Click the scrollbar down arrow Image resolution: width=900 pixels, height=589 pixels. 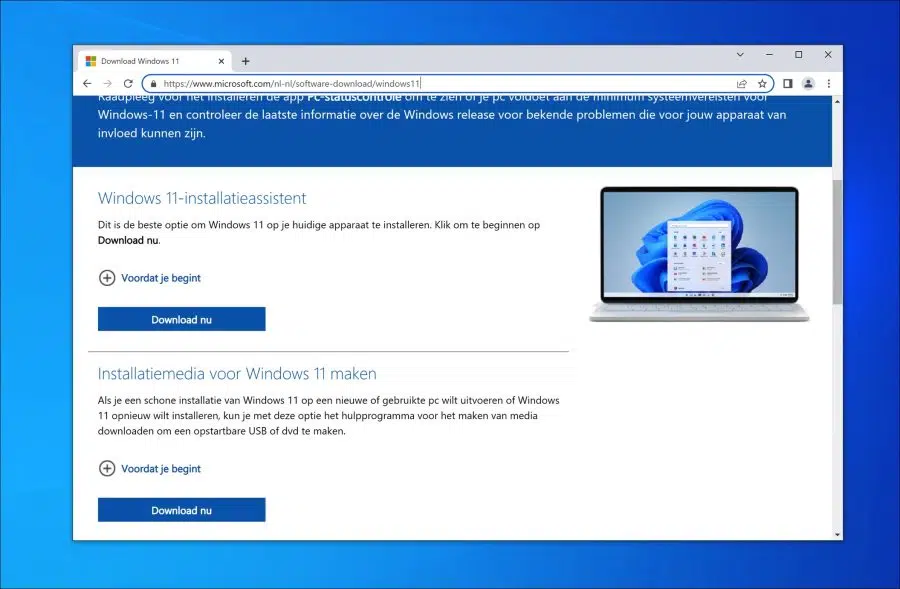coord(837,534)
